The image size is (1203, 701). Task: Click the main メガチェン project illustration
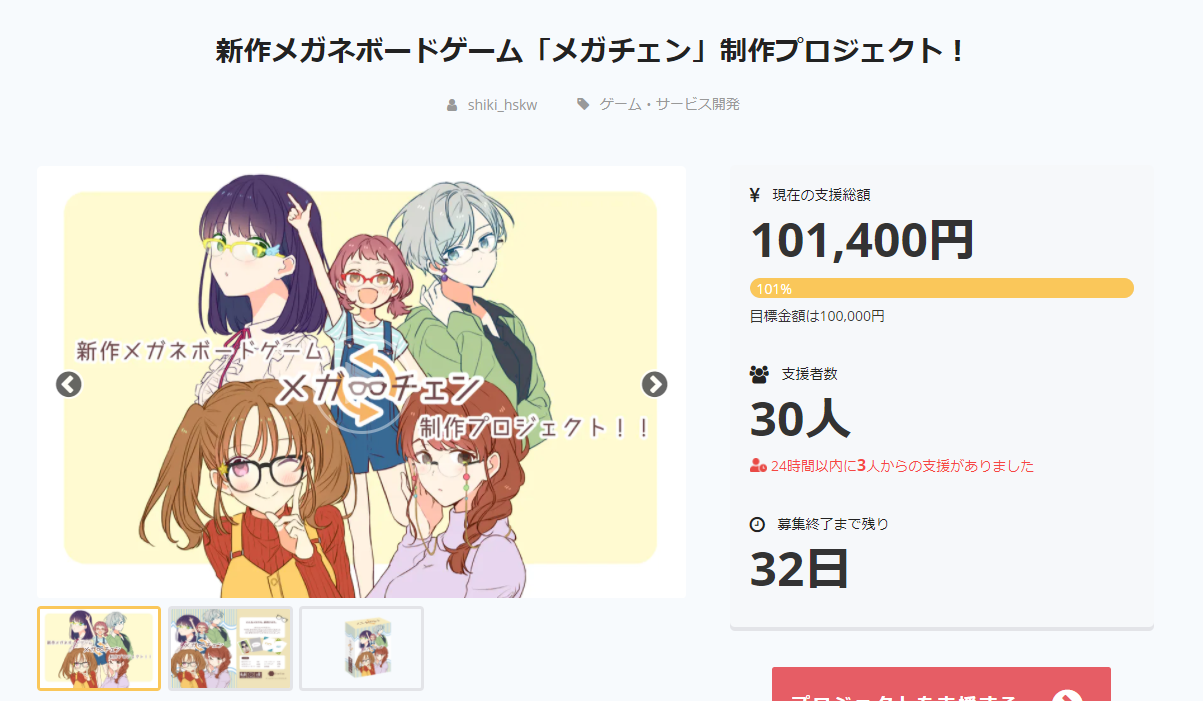361,382
